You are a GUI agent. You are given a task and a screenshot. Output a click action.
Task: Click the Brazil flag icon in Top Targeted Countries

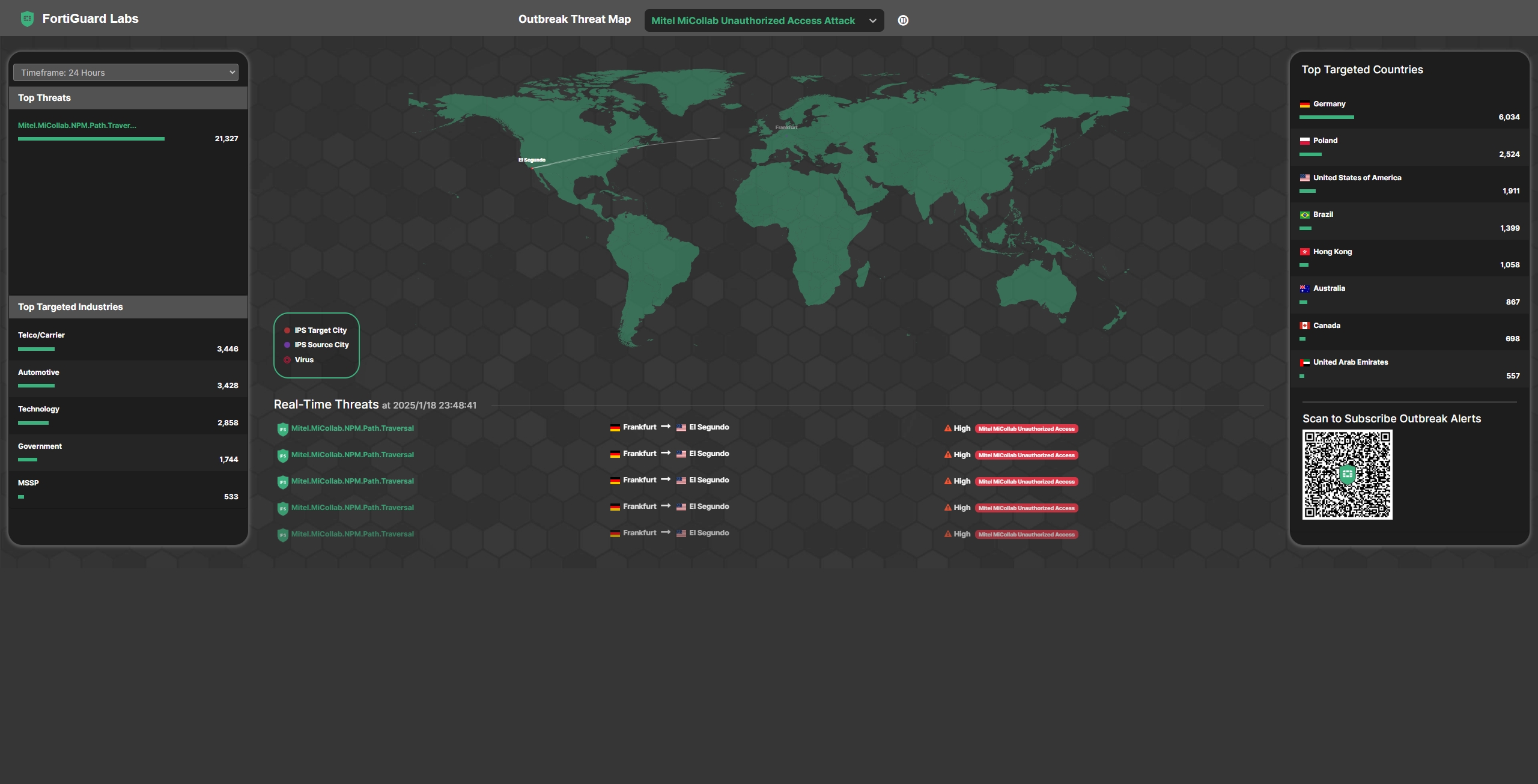point(1305,215)
